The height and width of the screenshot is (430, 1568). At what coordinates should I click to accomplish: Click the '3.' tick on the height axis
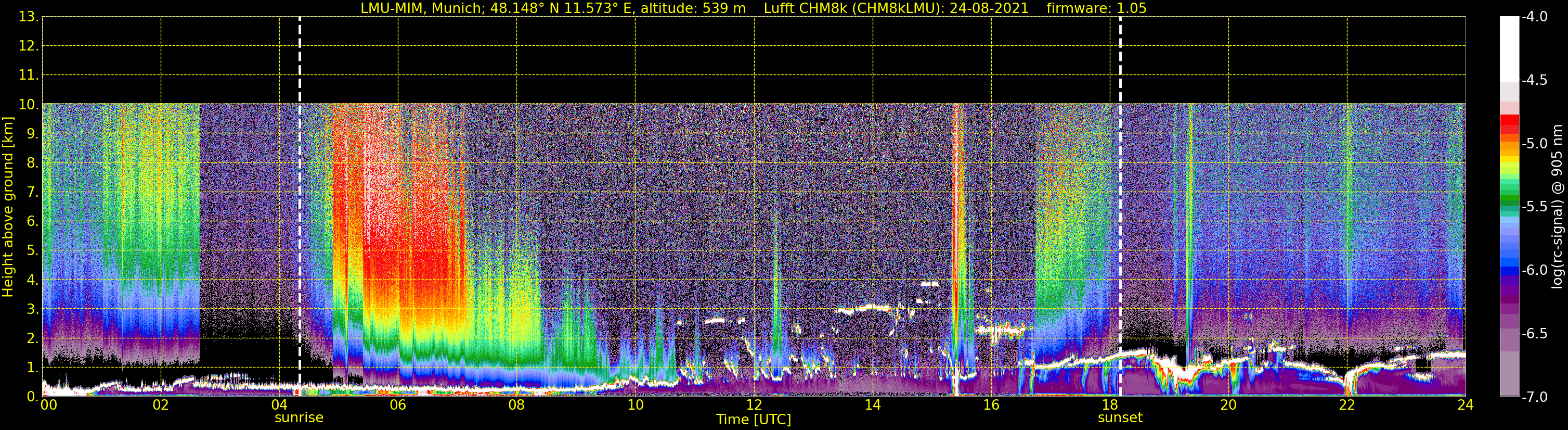pos(32,309)
